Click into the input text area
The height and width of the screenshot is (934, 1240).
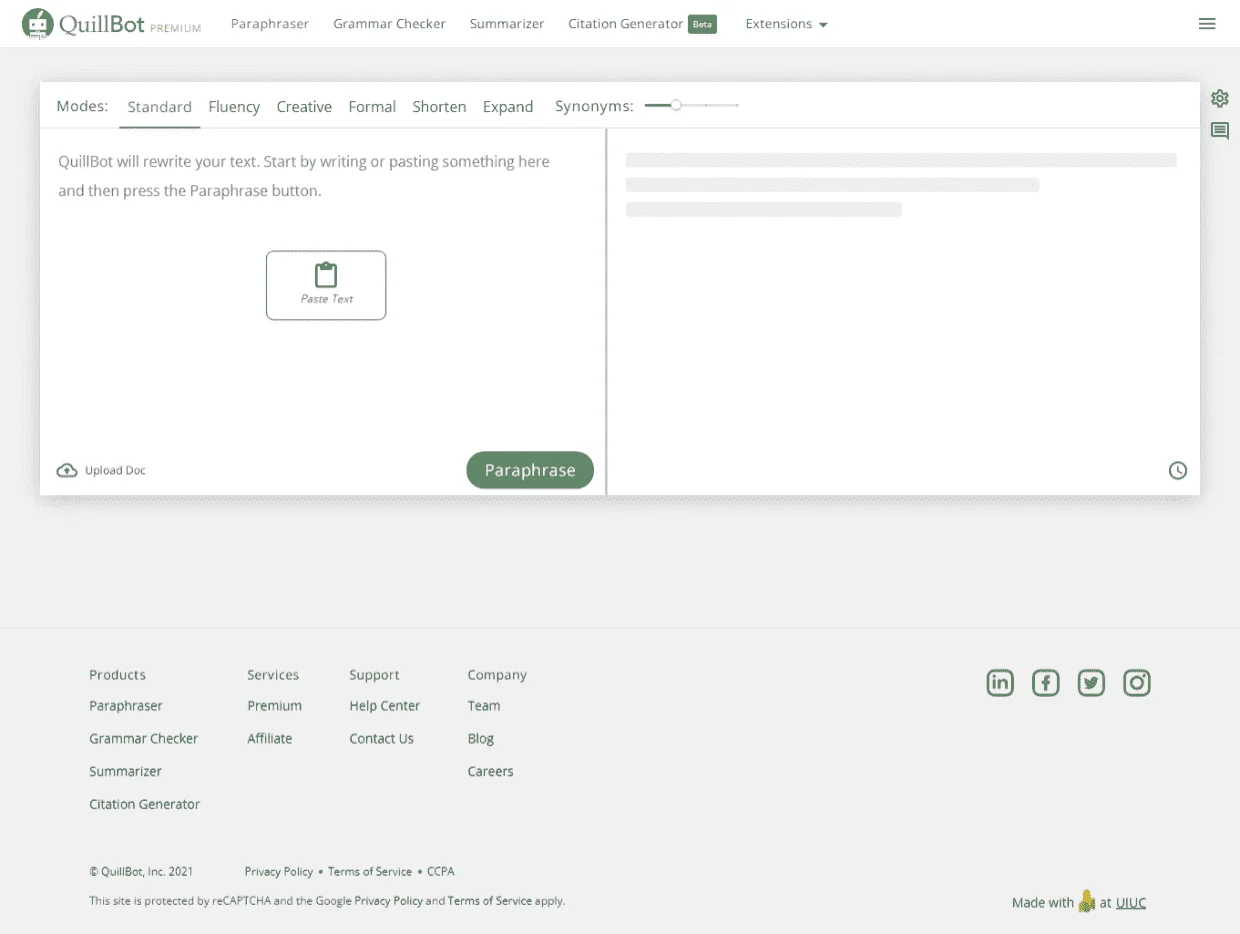pyautogui.click(x=322, y=290)
